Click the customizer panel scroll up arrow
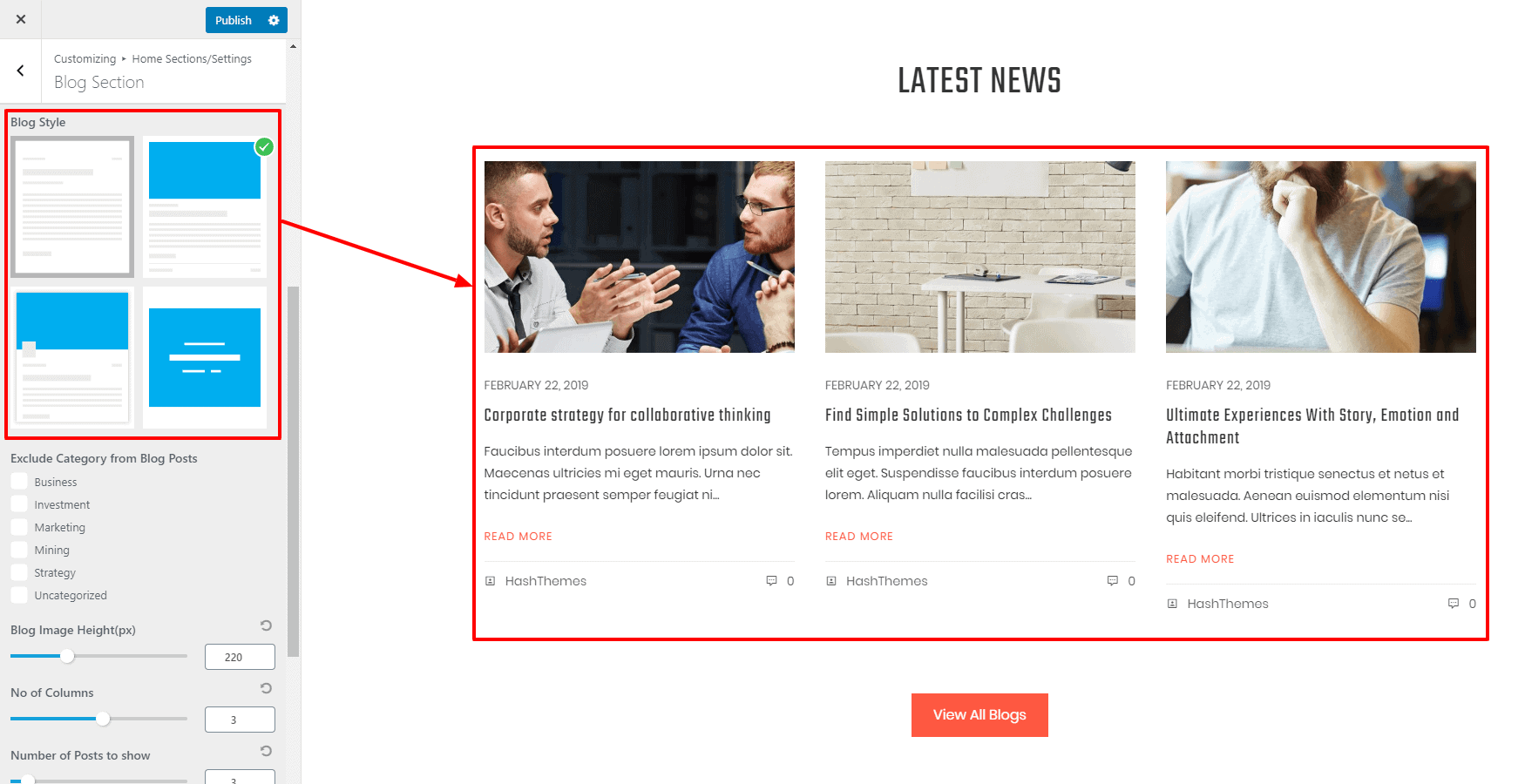This screenshot has width=1525, height=784. tap(293, 46)
